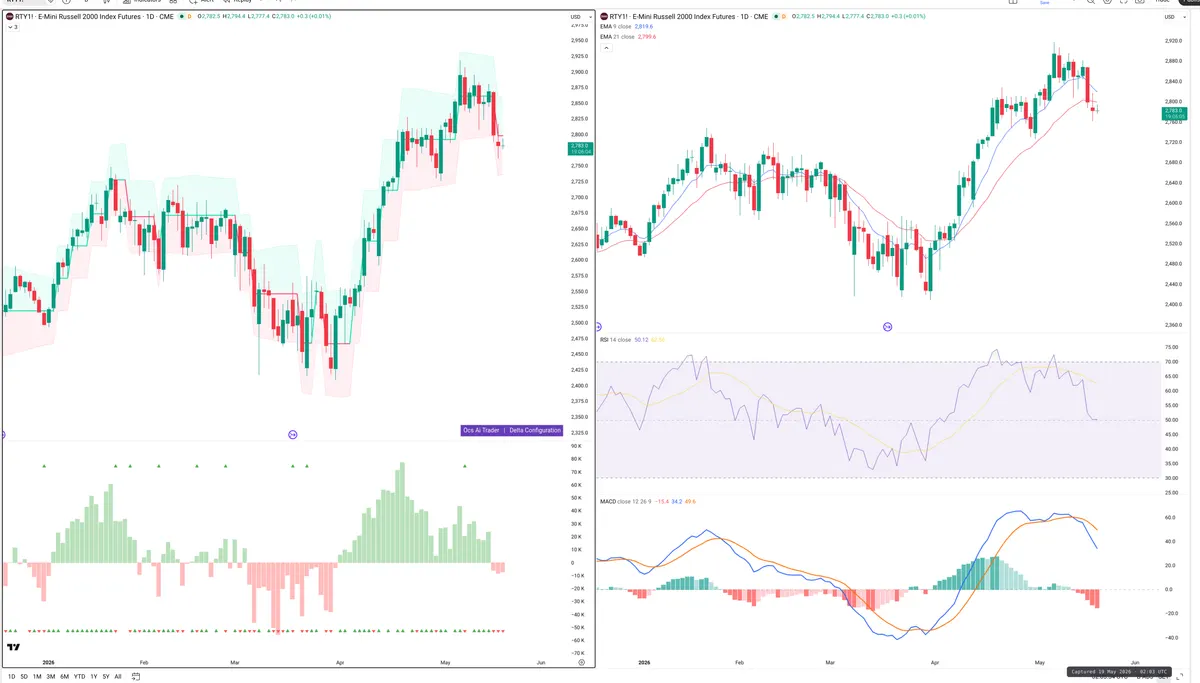
Task: Set the time range to 1D
Action: pos(11,677)
